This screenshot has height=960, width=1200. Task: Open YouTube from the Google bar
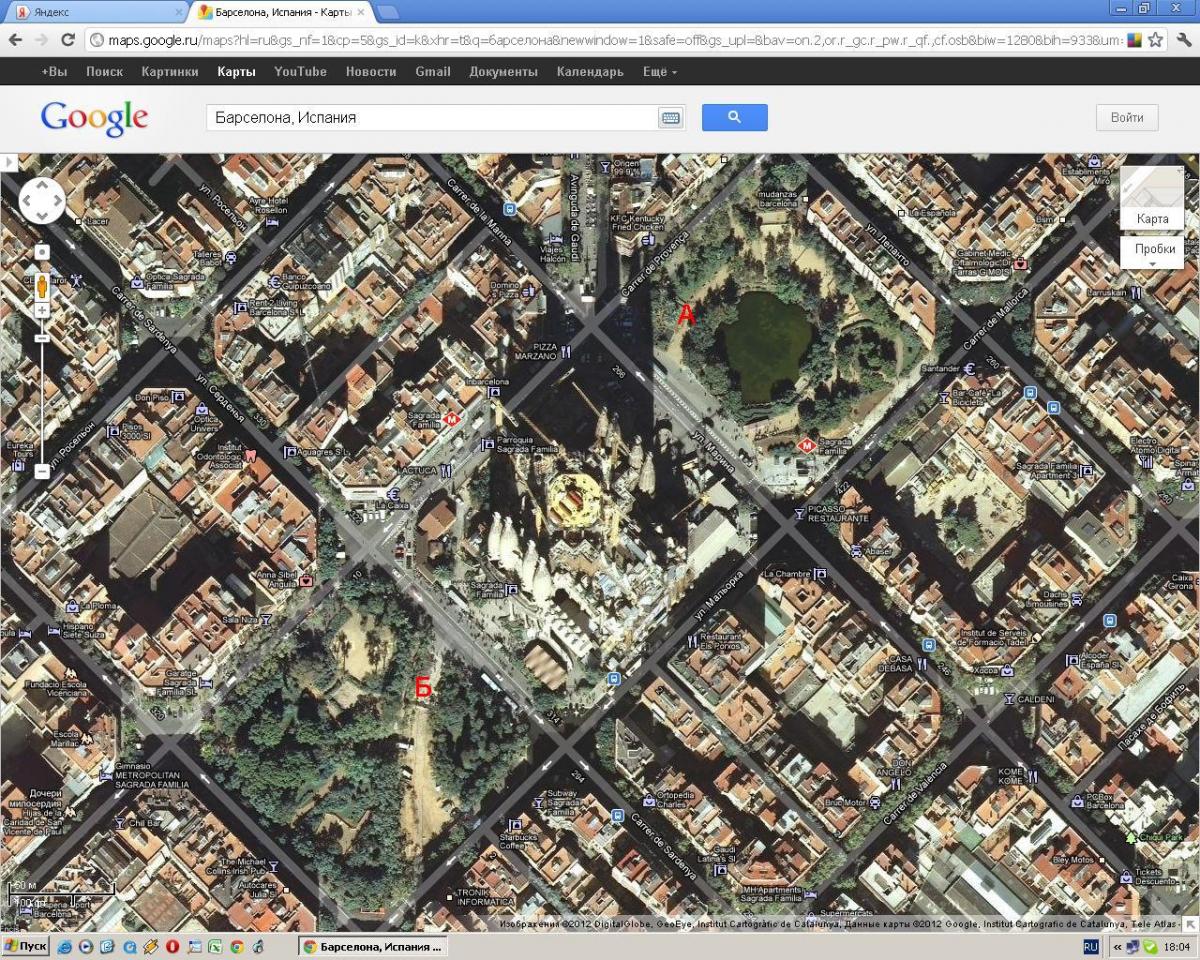click(x=300, y=72)
